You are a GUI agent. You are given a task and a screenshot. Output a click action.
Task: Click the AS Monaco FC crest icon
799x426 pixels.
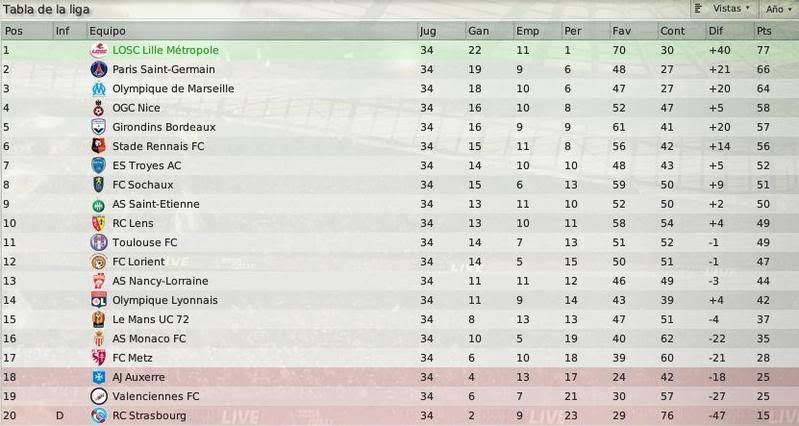coord(98,339)
